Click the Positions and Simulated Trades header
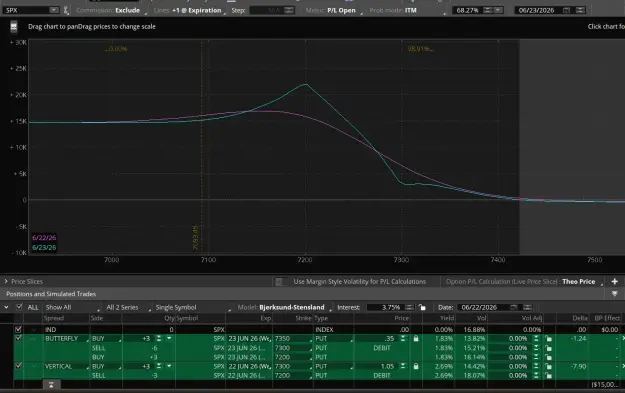 point(51,294)
